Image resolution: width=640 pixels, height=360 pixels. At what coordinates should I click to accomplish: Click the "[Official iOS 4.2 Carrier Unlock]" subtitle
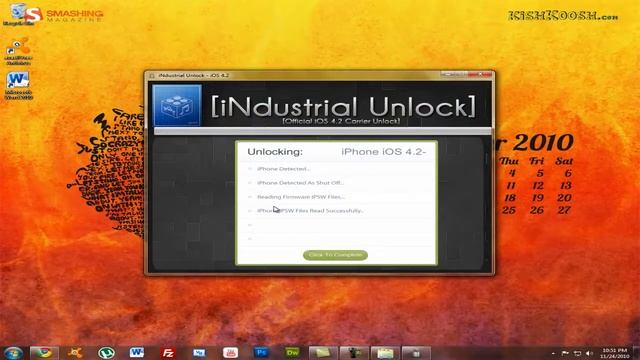(x=341, y=121)
